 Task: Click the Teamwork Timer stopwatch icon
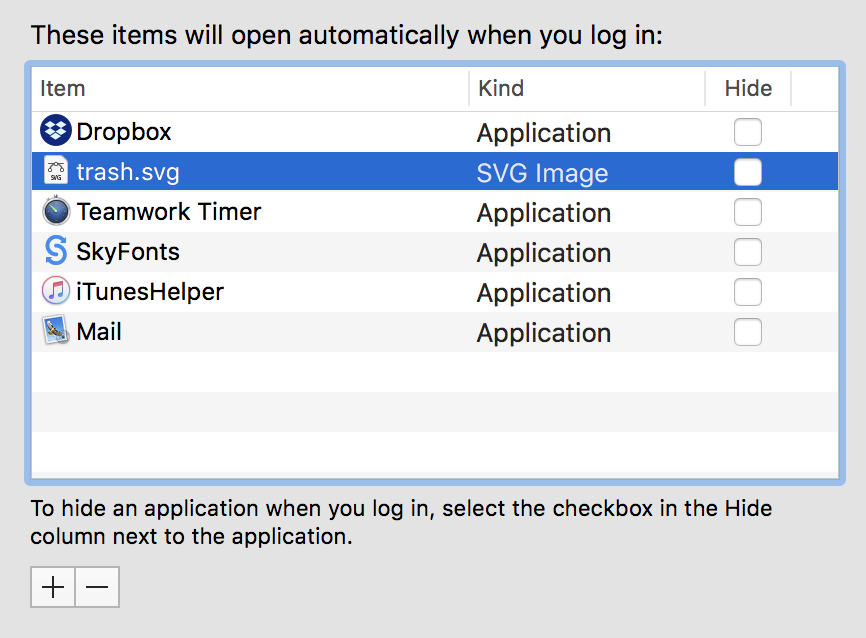click(56, 211)
